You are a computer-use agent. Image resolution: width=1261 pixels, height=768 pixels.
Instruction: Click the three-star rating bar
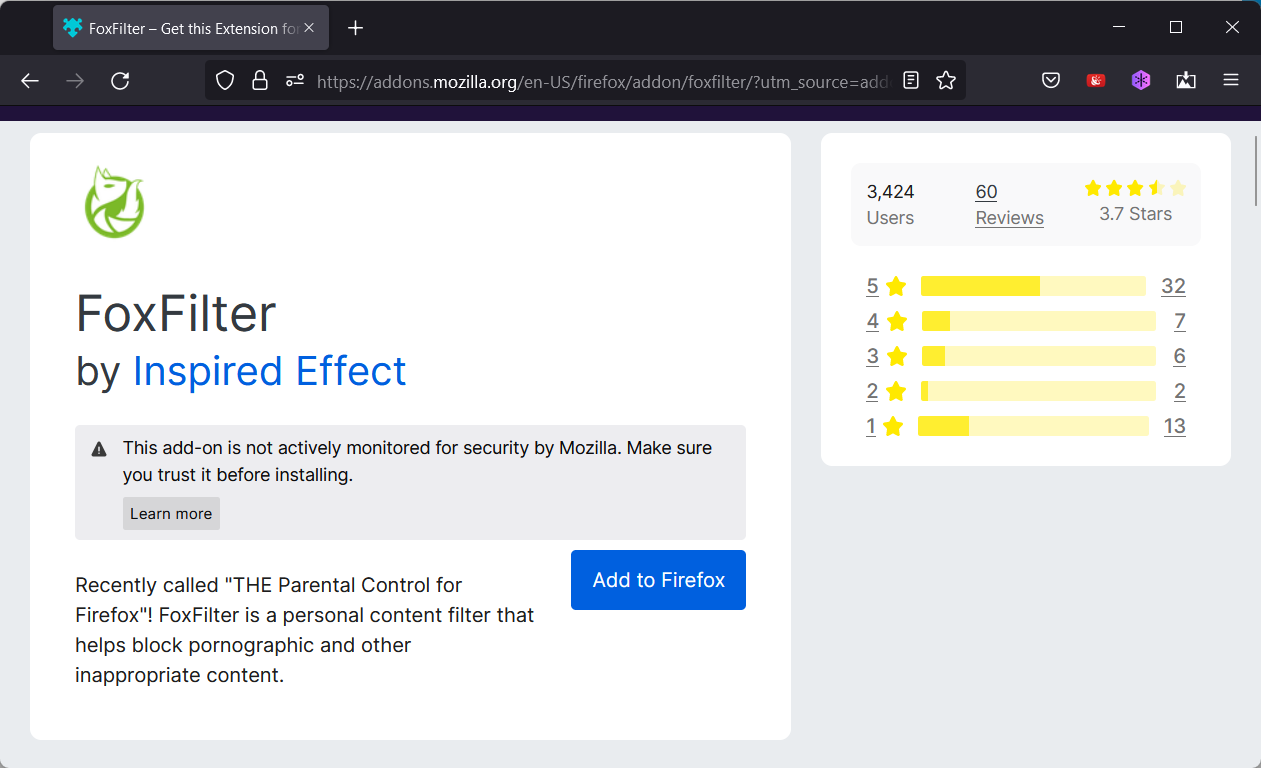tap(1038, 356)
